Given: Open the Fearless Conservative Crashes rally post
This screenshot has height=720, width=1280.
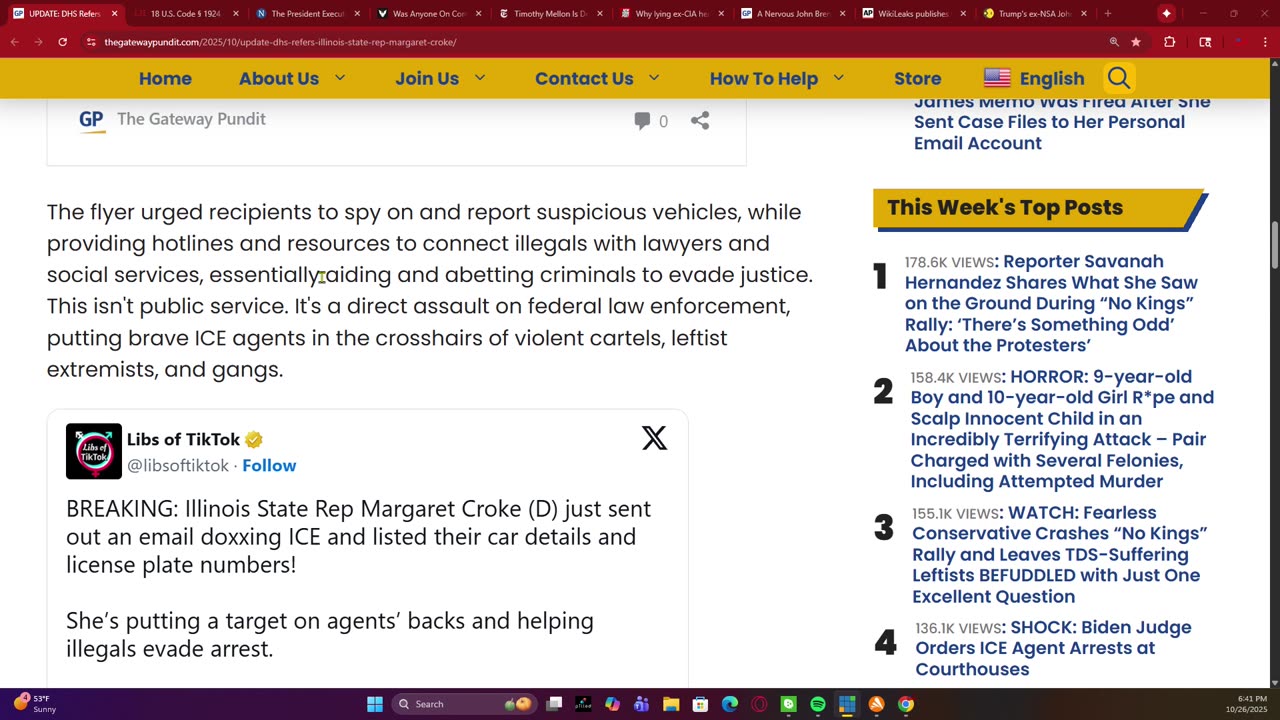Looking at the screenshot, I should click(x=1060, y=554).
